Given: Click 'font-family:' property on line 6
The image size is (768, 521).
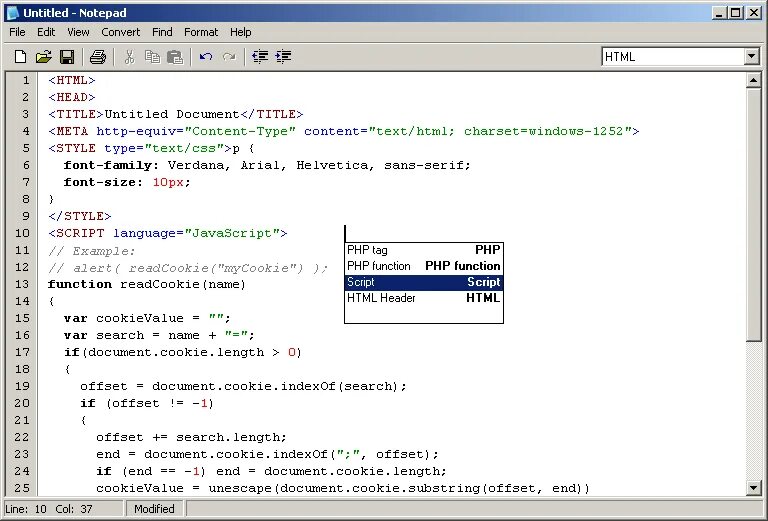Looking at the screenshot, I should click(x=111, y=166).
